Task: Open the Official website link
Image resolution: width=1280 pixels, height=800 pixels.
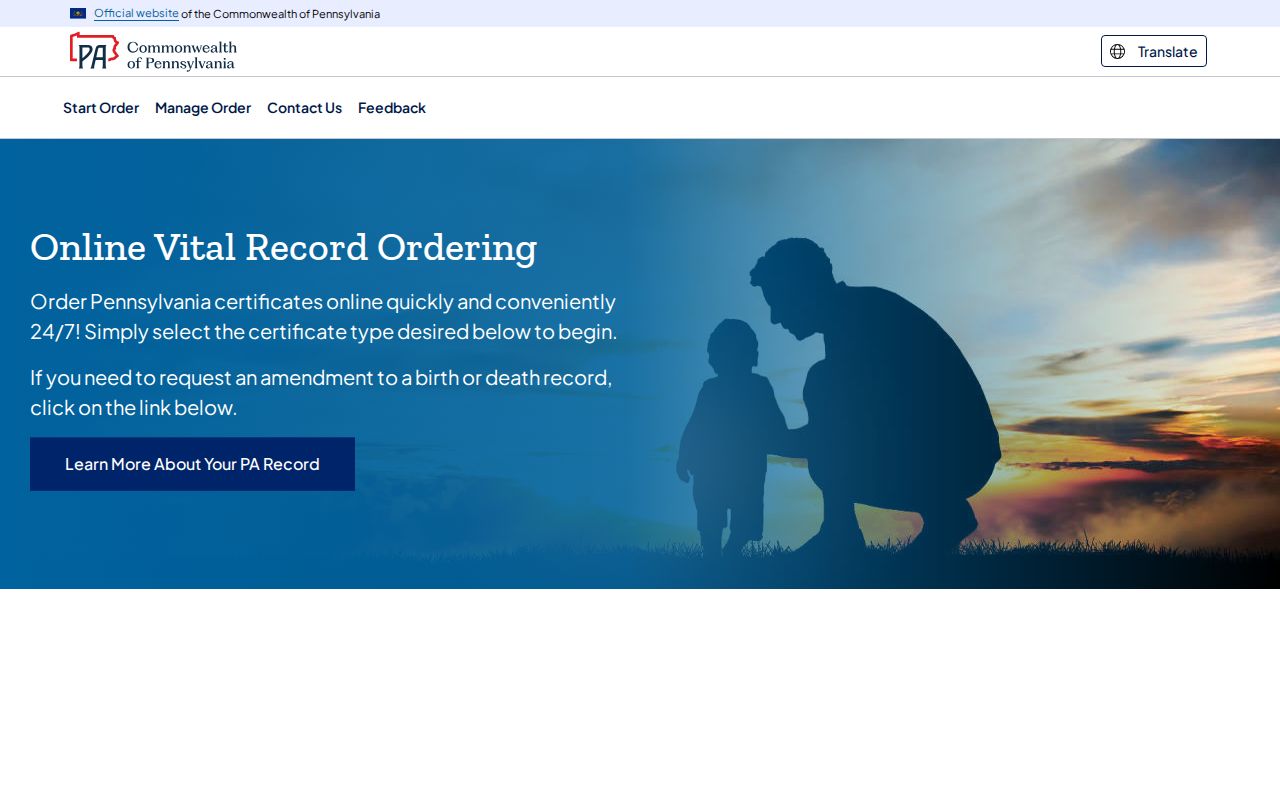Action: point(136,14)
